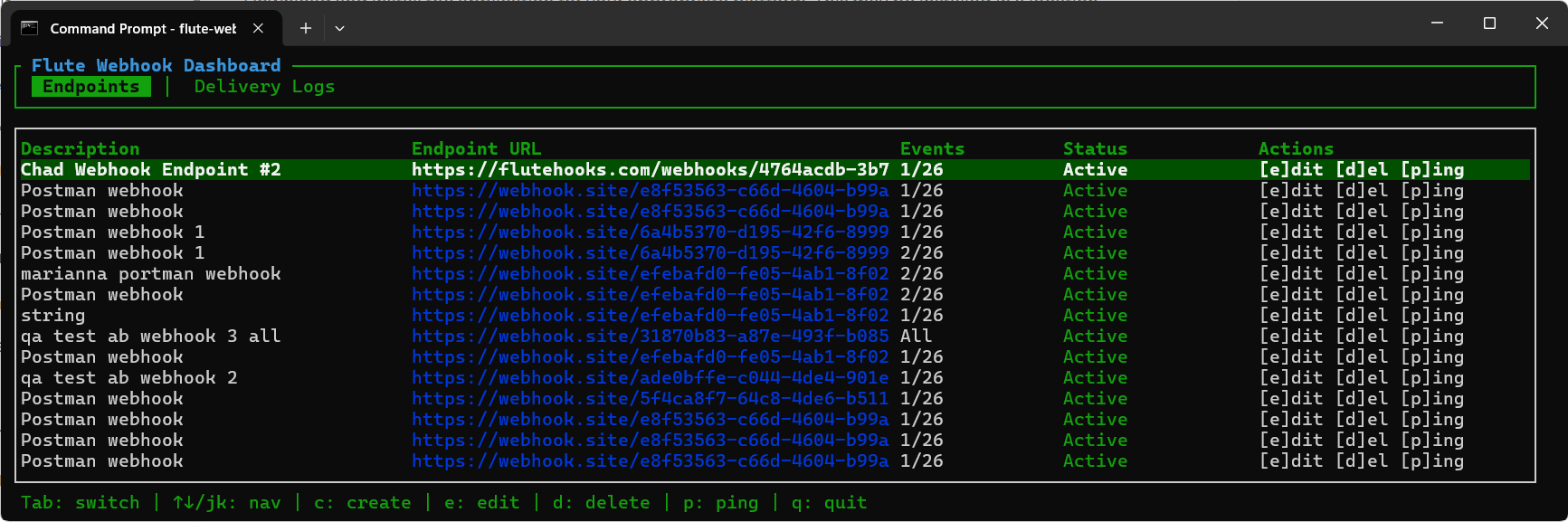Click [p]ing for Chad Webhook Endpoint #2
Image resolution: width=1568 pixels, height=522 pixels.
coord(1432,170)
